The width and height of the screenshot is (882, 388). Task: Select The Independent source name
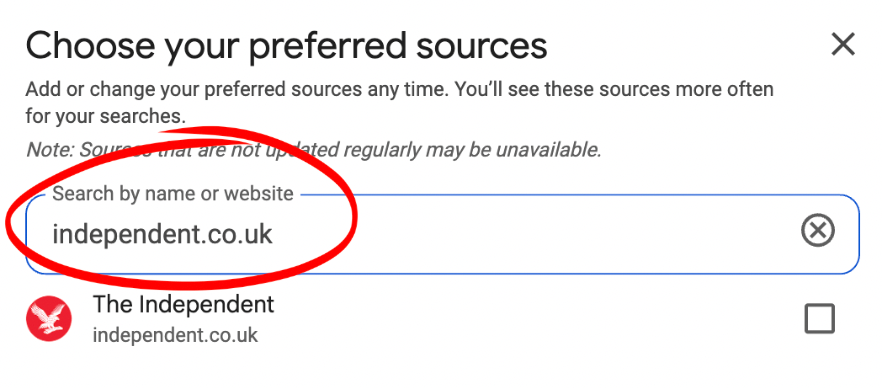[x=183, y=305]
